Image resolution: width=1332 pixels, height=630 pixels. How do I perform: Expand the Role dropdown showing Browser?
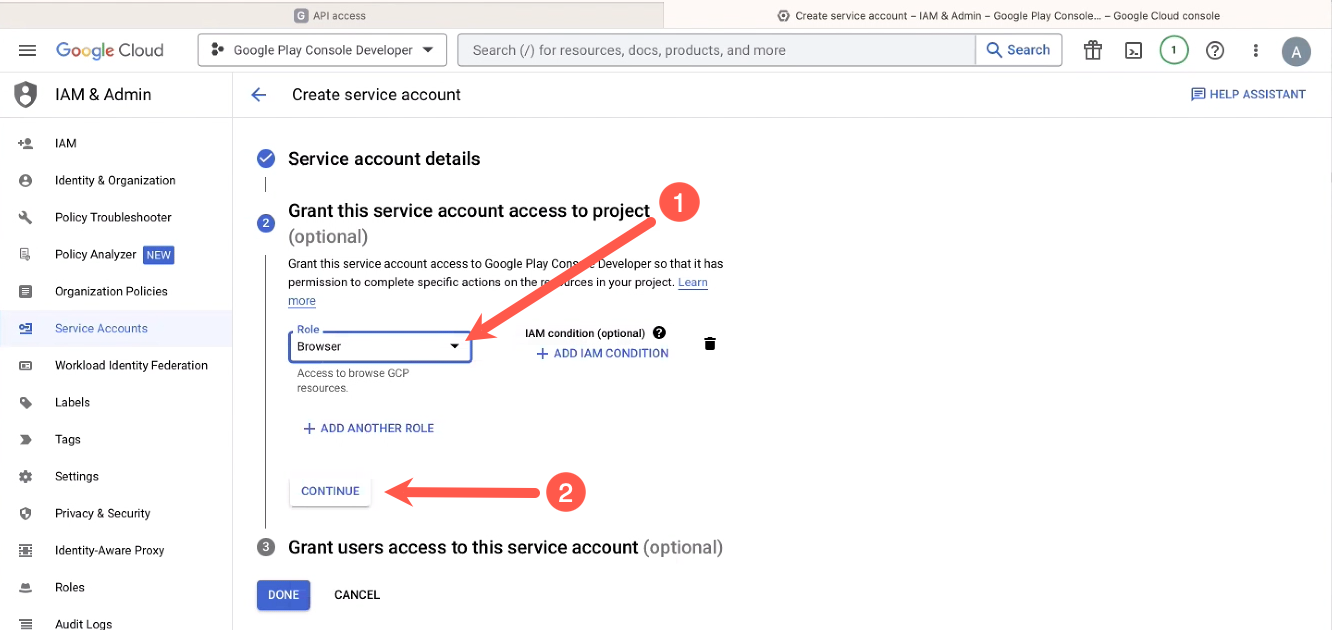point(380,346)
